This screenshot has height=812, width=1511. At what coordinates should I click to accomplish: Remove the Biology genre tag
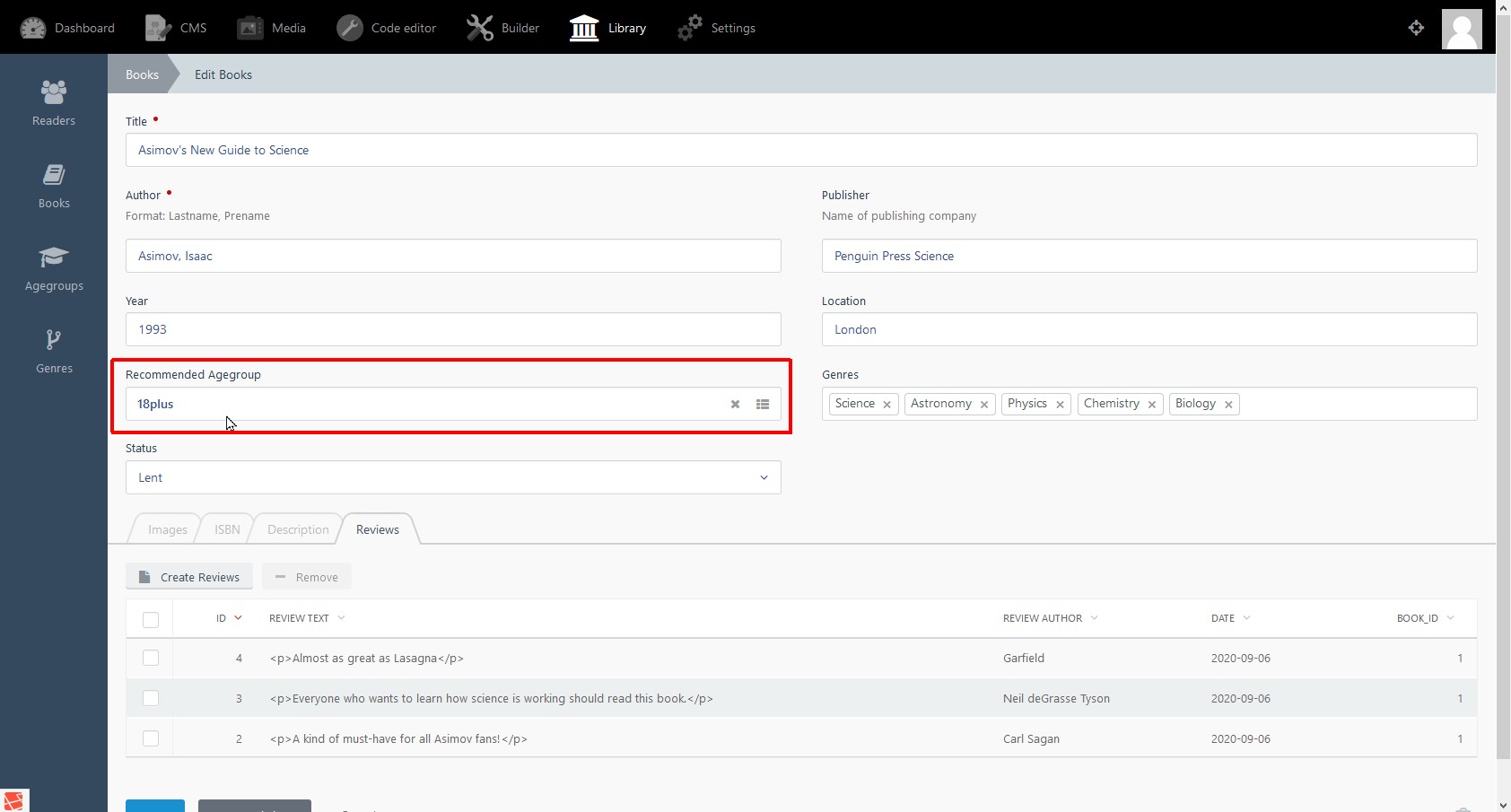1228,405
